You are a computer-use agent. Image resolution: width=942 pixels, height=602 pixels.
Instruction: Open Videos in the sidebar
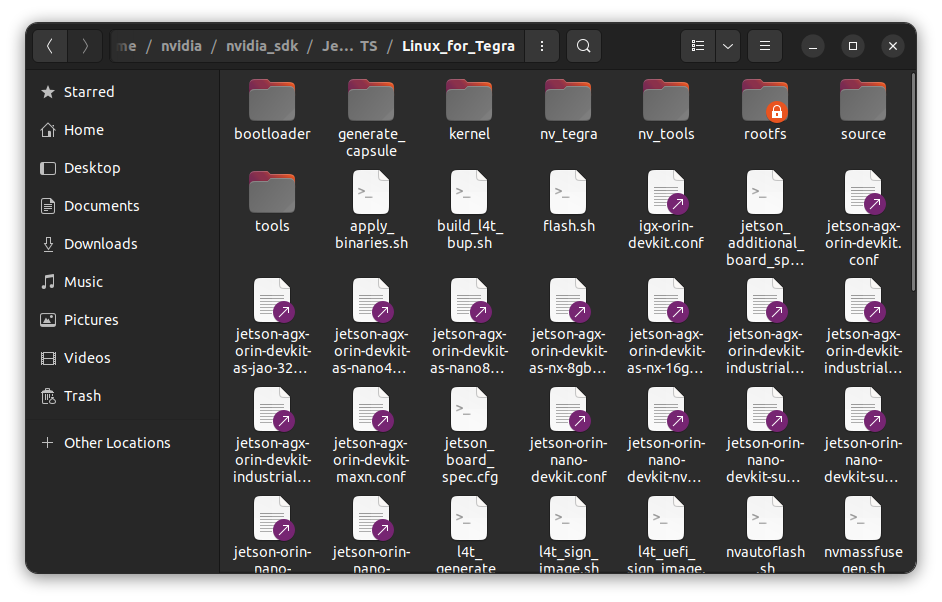click(x=122, y=358)
